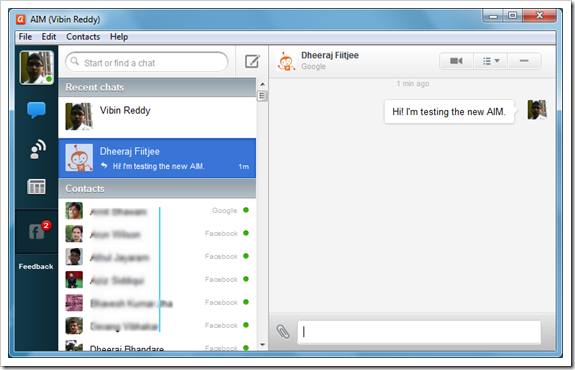Click Dheeraj Fiitjee robot avatar in chat header
The width and height of the screenshot is (575, 370).
tap(286, 61)
